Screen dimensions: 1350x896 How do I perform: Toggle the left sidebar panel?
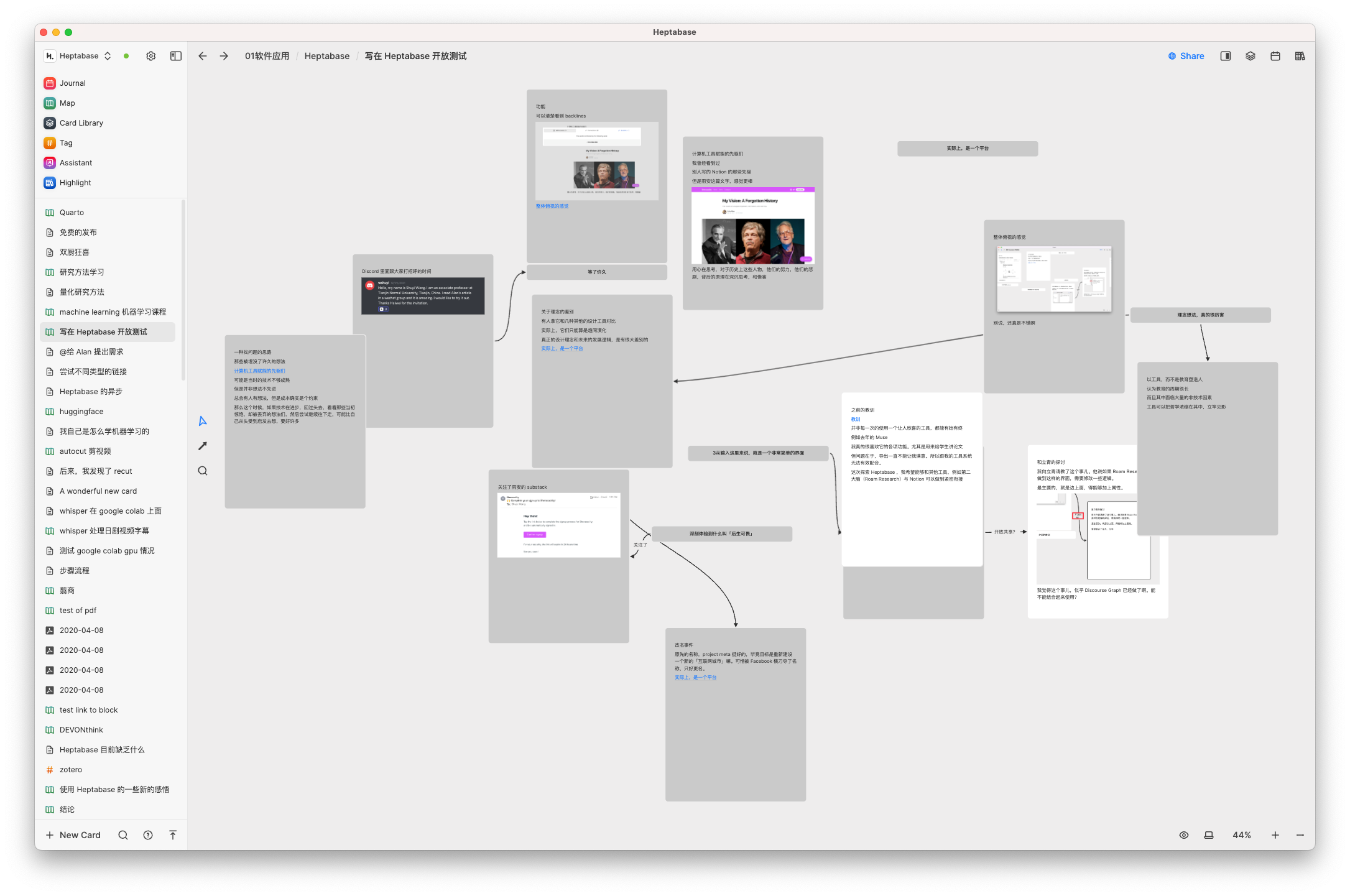pos(176,56)
